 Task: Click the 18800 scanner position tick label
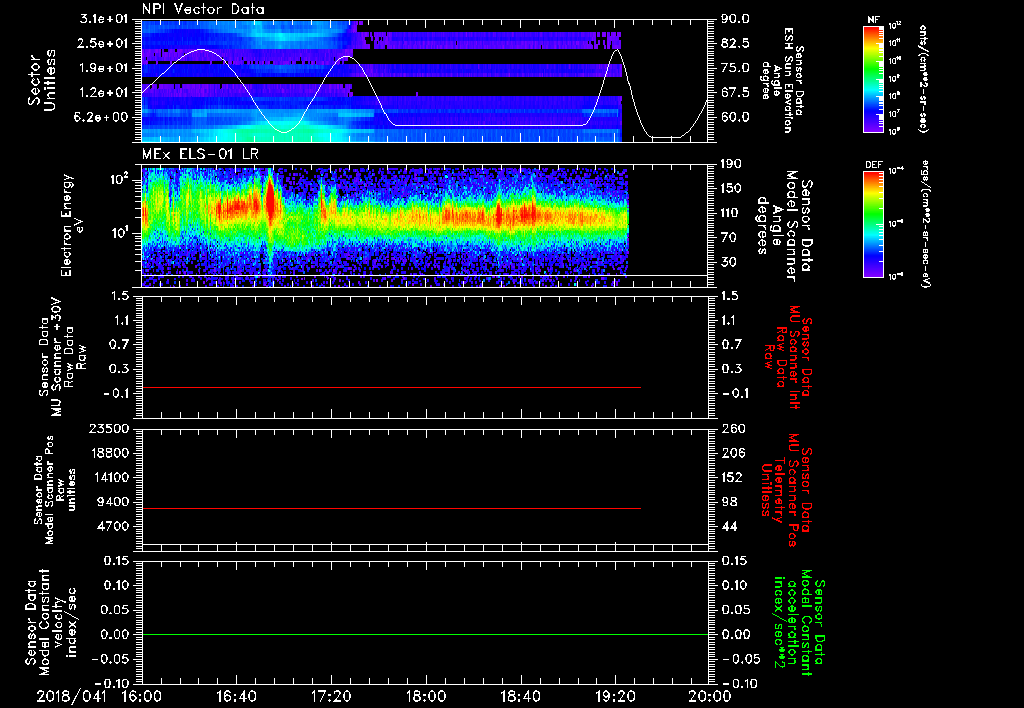pos(112,453)
